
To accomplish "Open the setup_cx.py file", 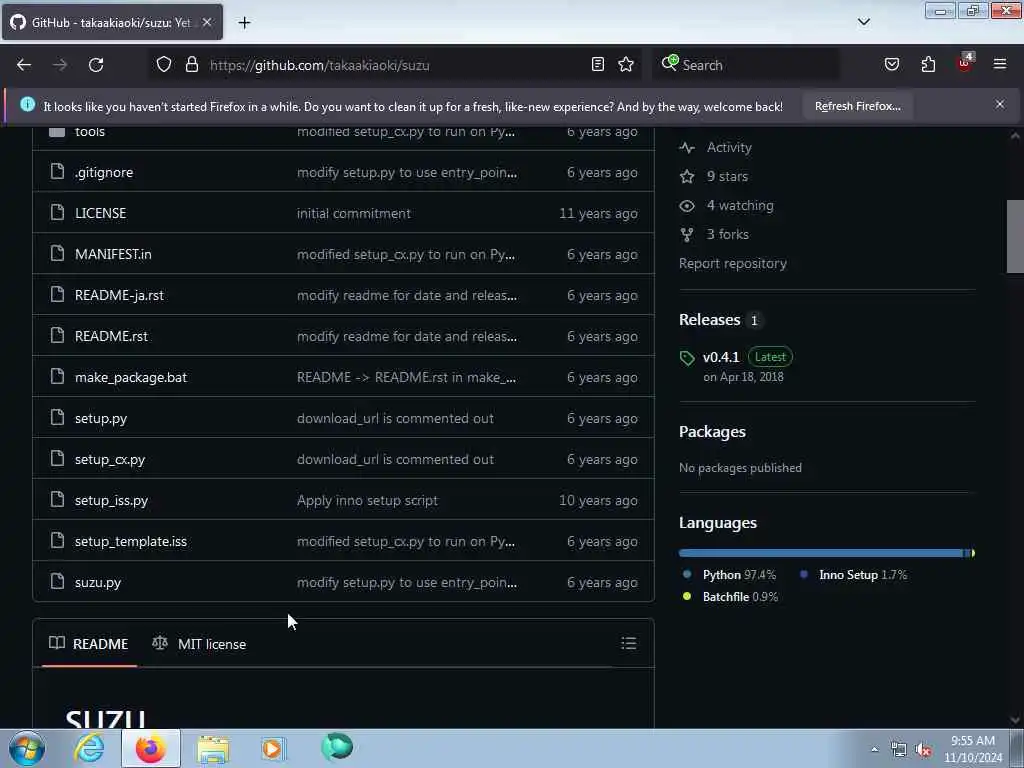I will (110, 460).
